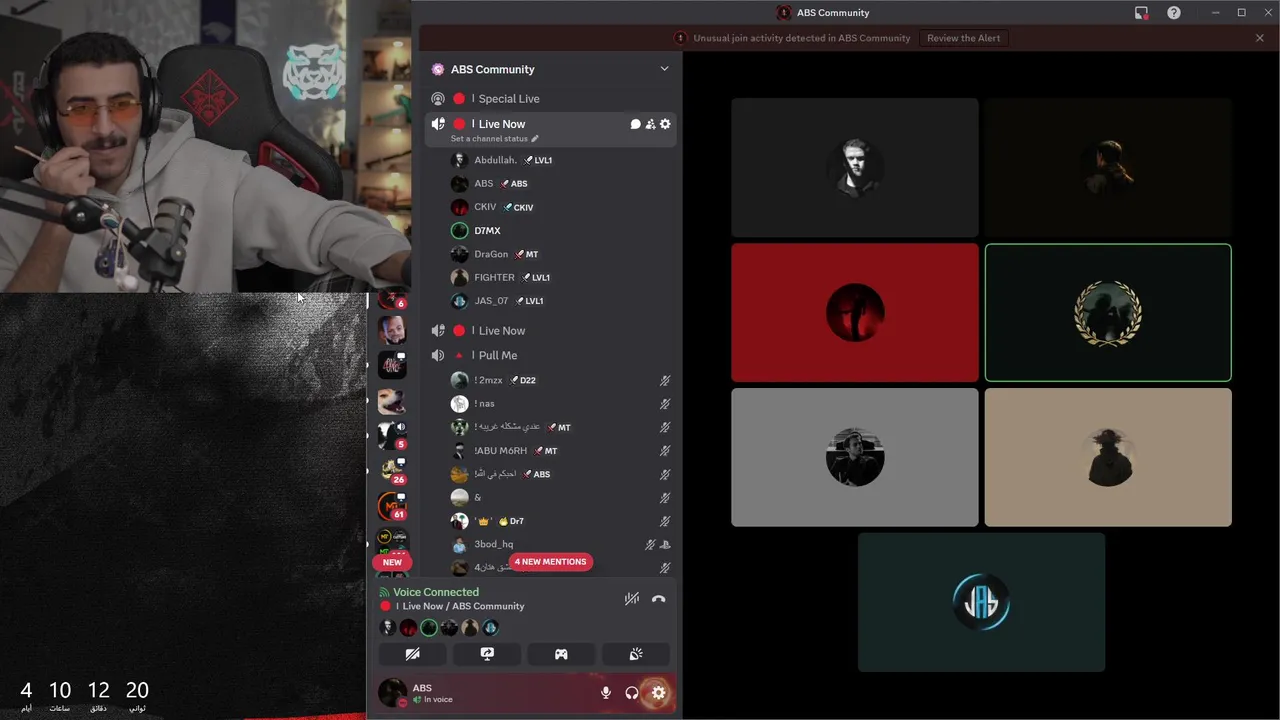Select the pink script logo server icon
The height and width of the screenshot is (720, 1280).
[391, 365]
